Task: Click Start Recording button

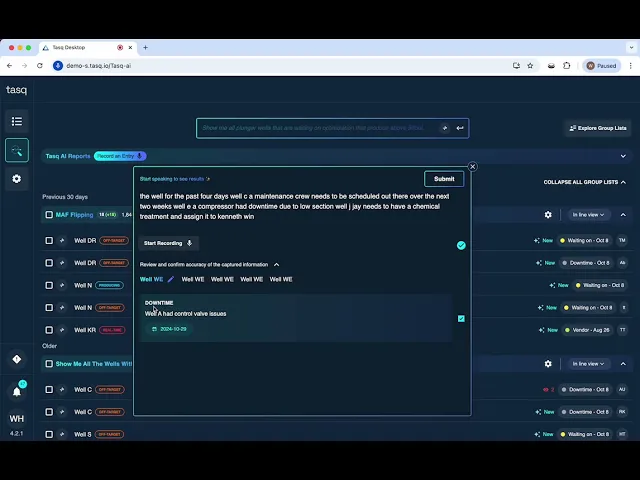Action: [168, 243]
